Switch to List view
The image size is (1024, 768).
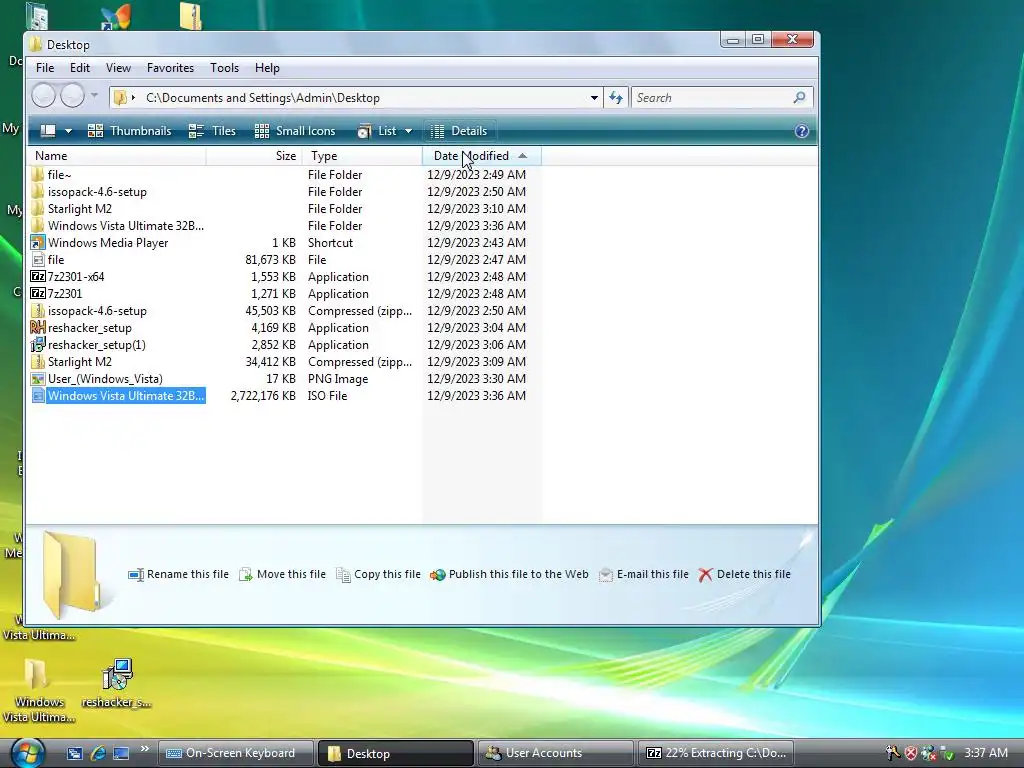pos(377,131)
